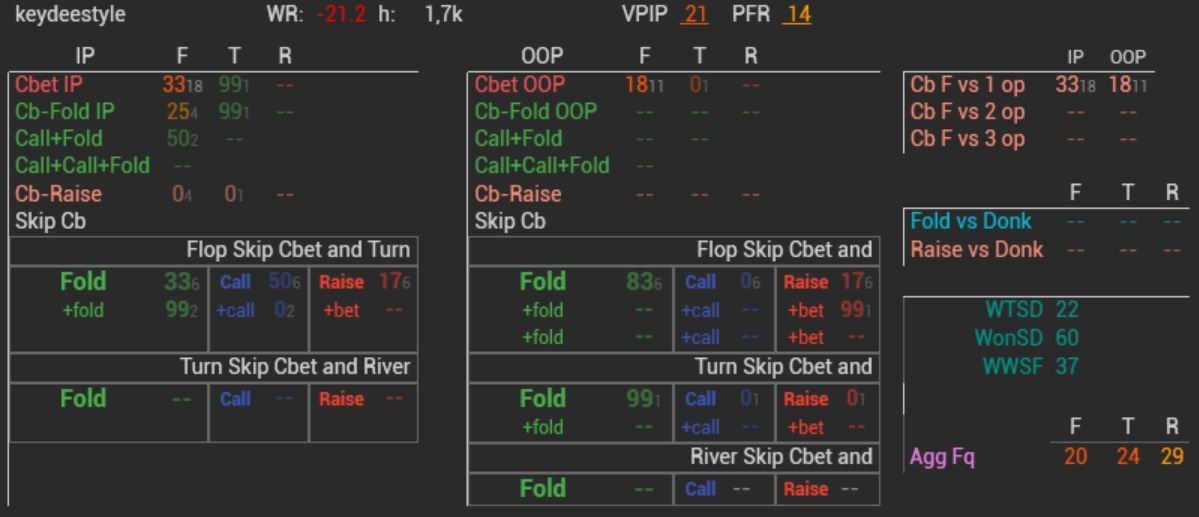Select the Agg Fq label
This screenshot has height=517, width=1199.
942,458
